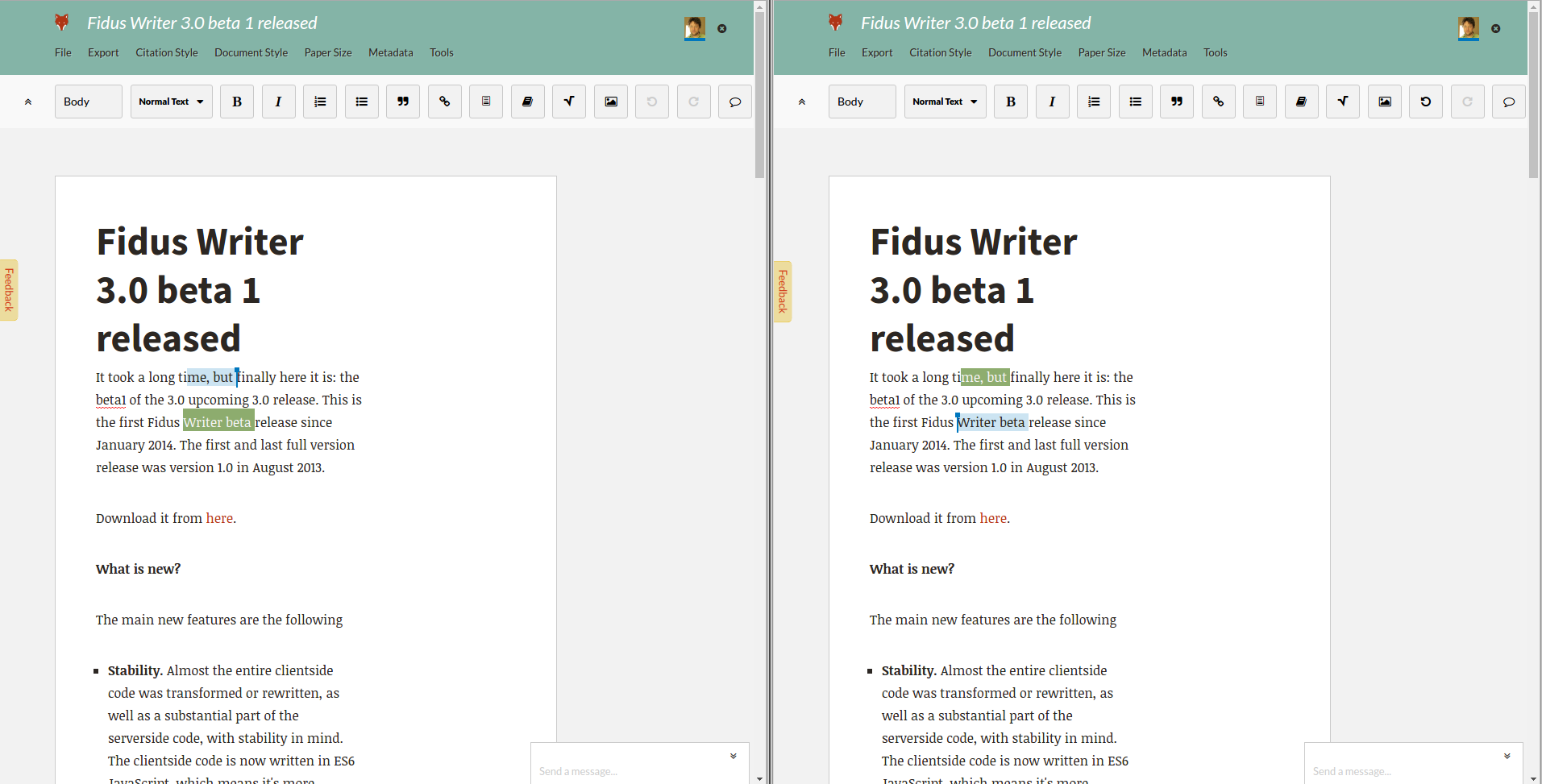
Task: Collapse header arrows in right window
Action: click(x=802, y=102)
